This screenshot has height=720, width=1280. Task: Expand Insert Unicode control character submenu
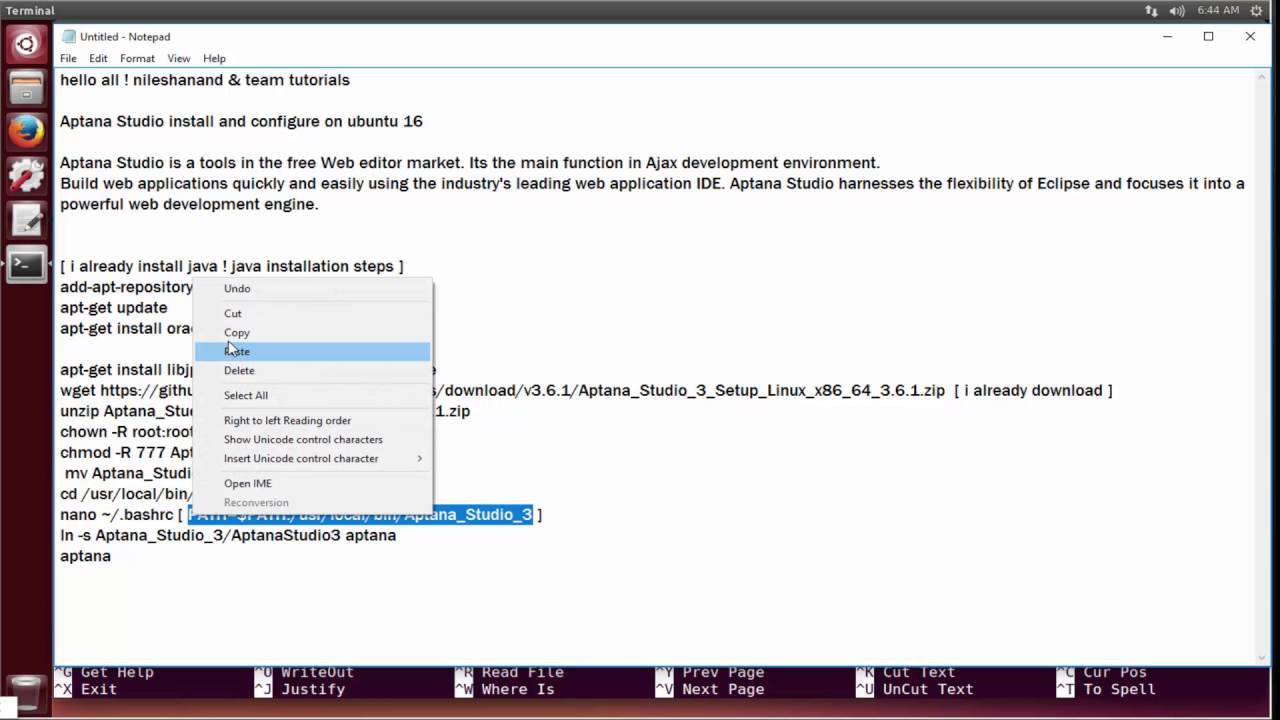click(x=312, y=458)
